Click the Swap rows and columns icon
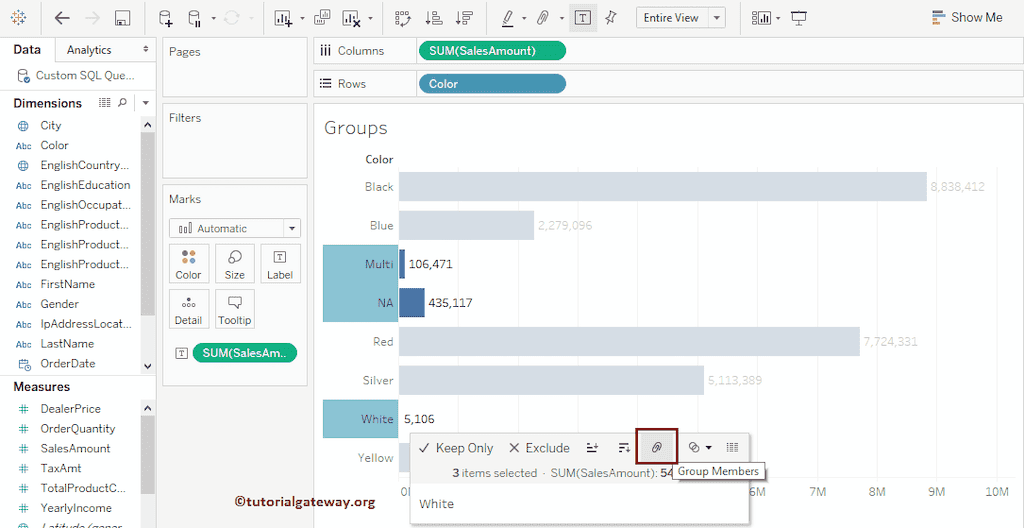Viewport: 1024px width, 528px height. (403, 18)
